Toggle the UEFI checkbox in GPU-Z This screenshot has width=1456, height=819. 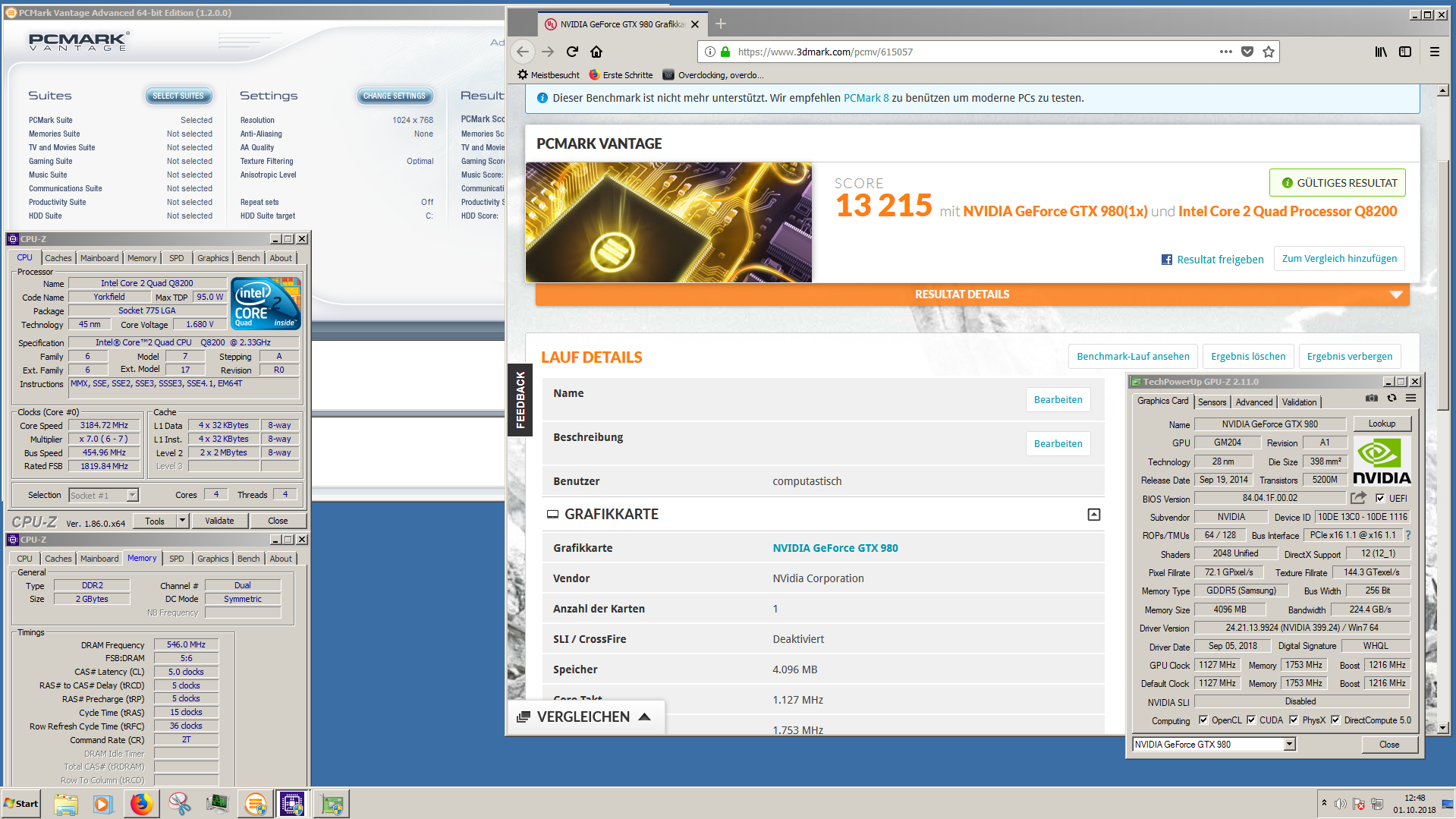pyautogui.click(x=1380, y=499)
